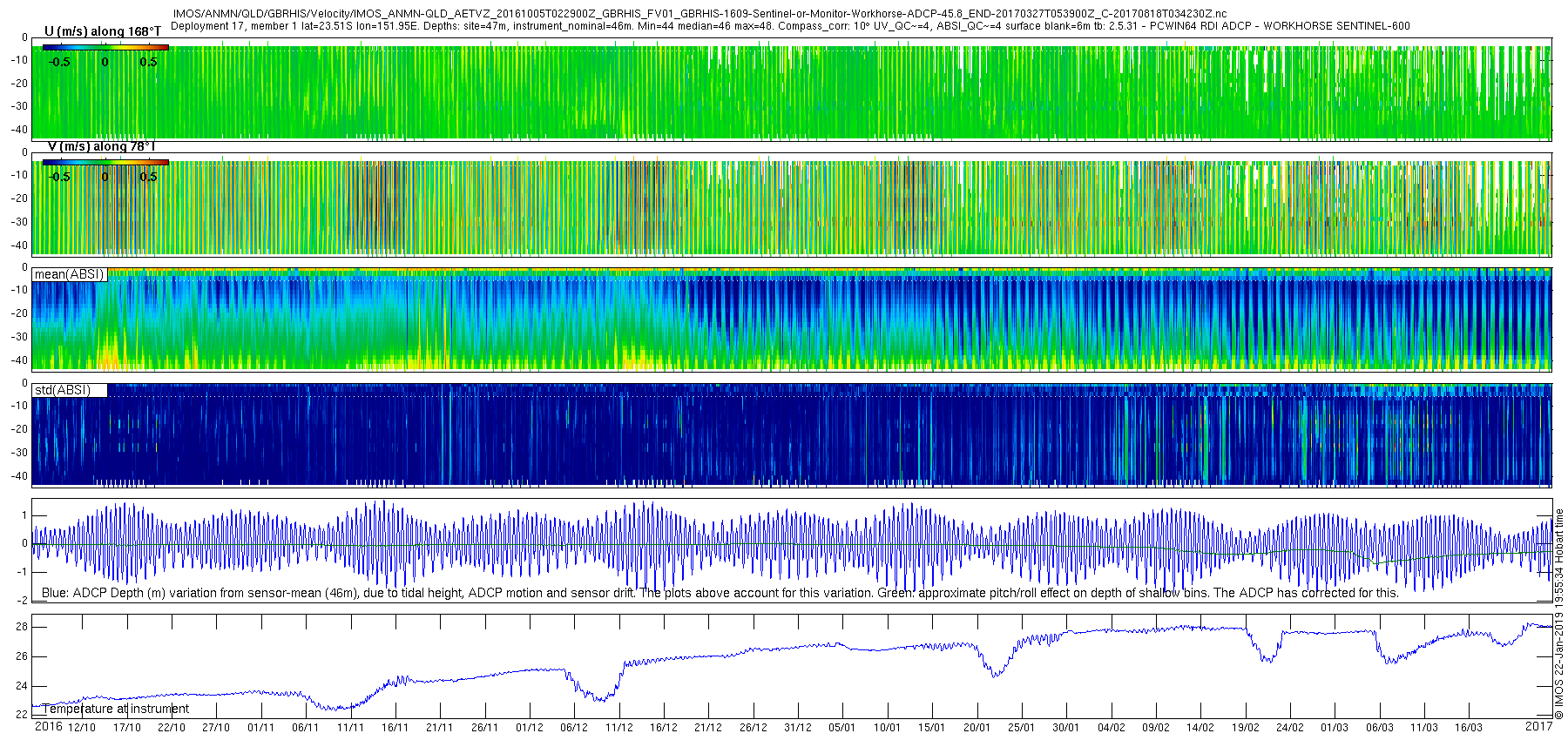Click the '12/10' date tick label
The height and width of the screenshot is (740, 1568).
pos(82,728)
